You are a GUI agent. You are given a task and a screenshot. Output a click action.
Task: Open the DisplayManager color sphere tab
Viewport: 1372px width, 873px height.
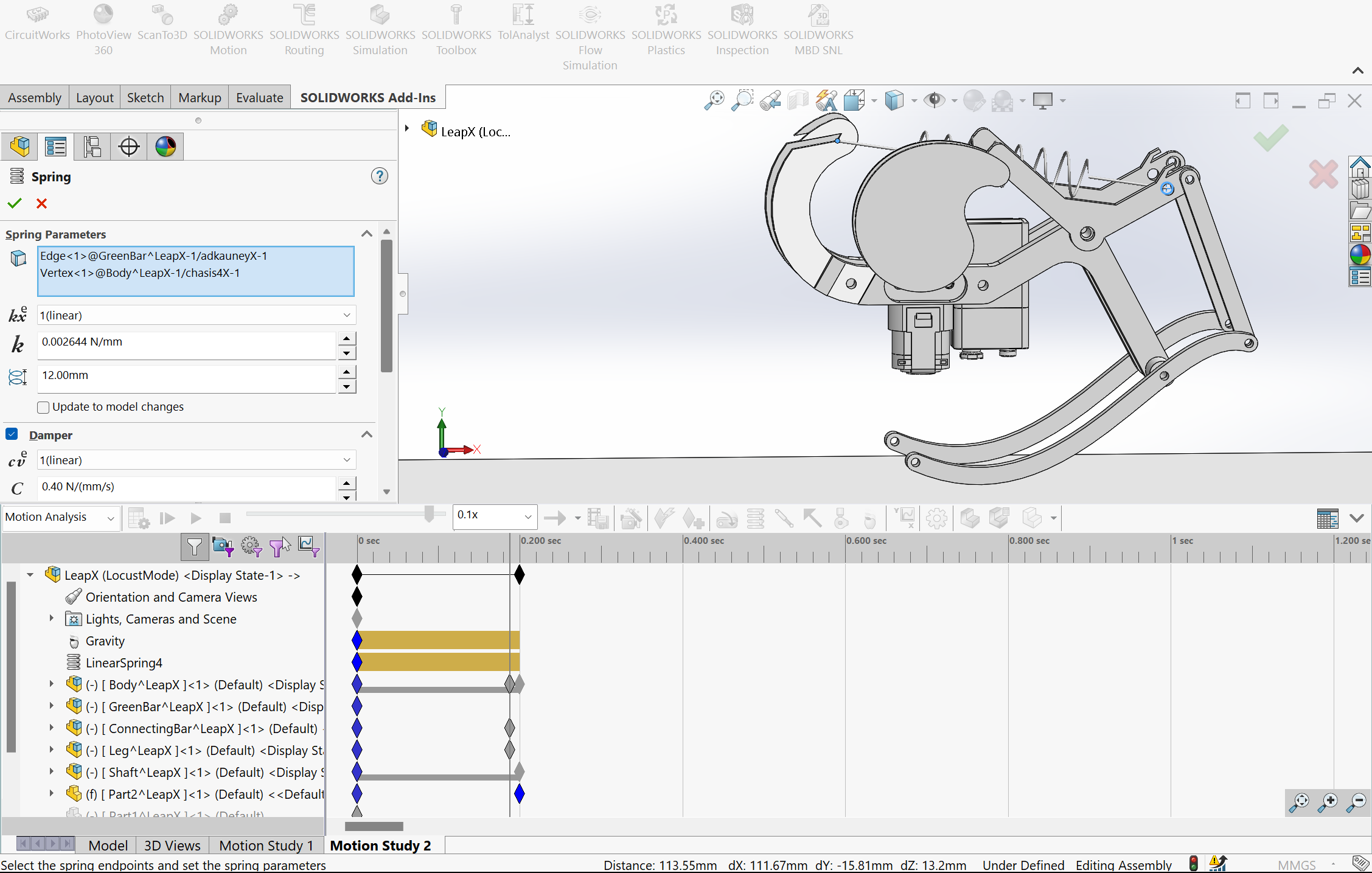pyautogui.click(x=165, y=147)
